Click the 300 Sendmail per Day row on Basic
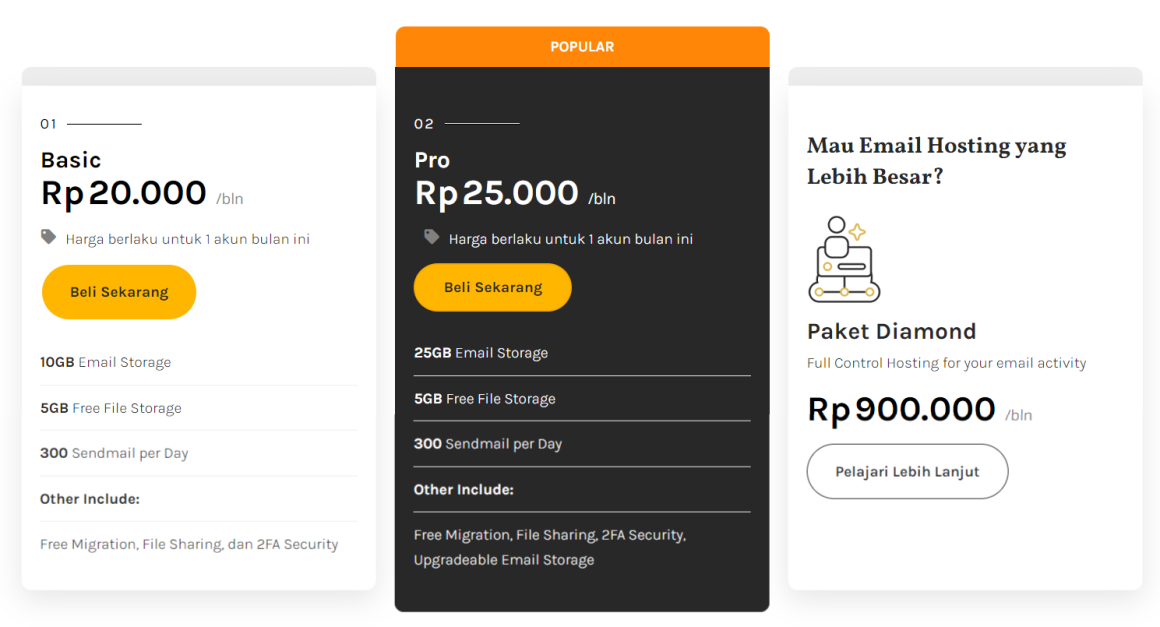The width and height of the screenshot is (1160, 627). [115, 453]
